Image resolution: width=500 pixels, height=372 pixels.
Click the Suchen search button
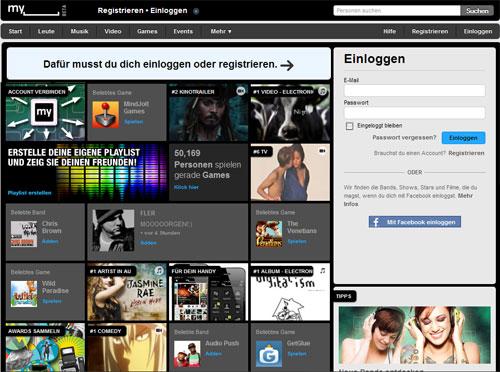point(477,11)
